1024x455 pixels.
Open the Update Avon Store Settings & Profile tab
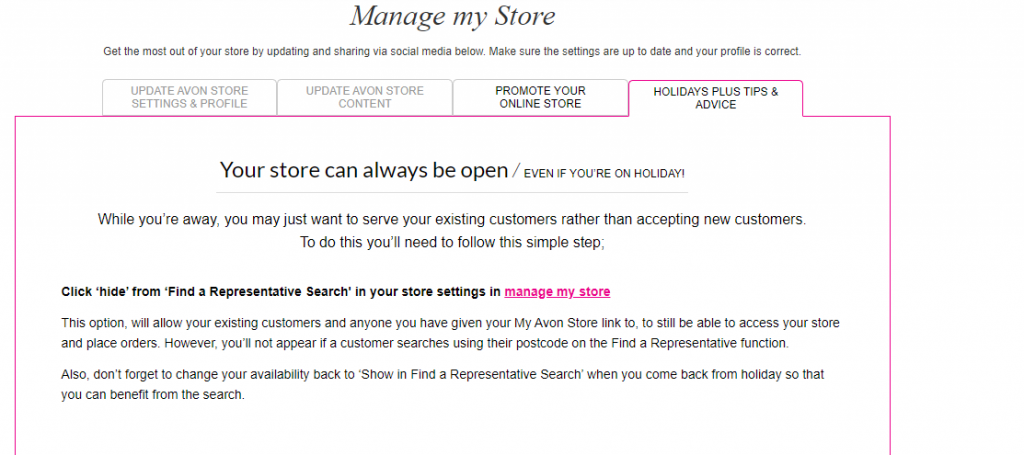[189, 97]
